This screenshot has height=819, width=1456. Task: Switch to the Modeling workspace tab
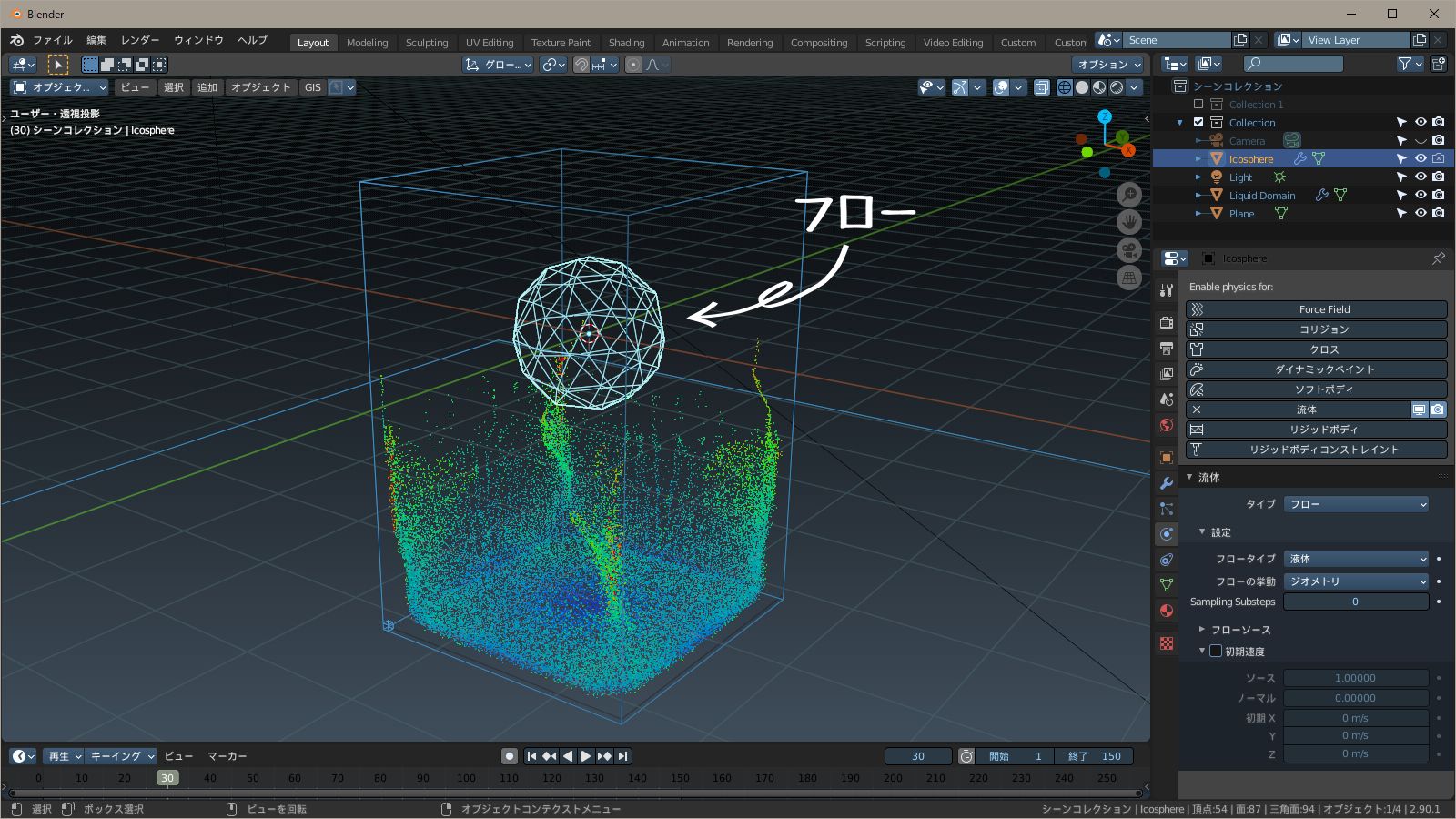tap(367, 43)
